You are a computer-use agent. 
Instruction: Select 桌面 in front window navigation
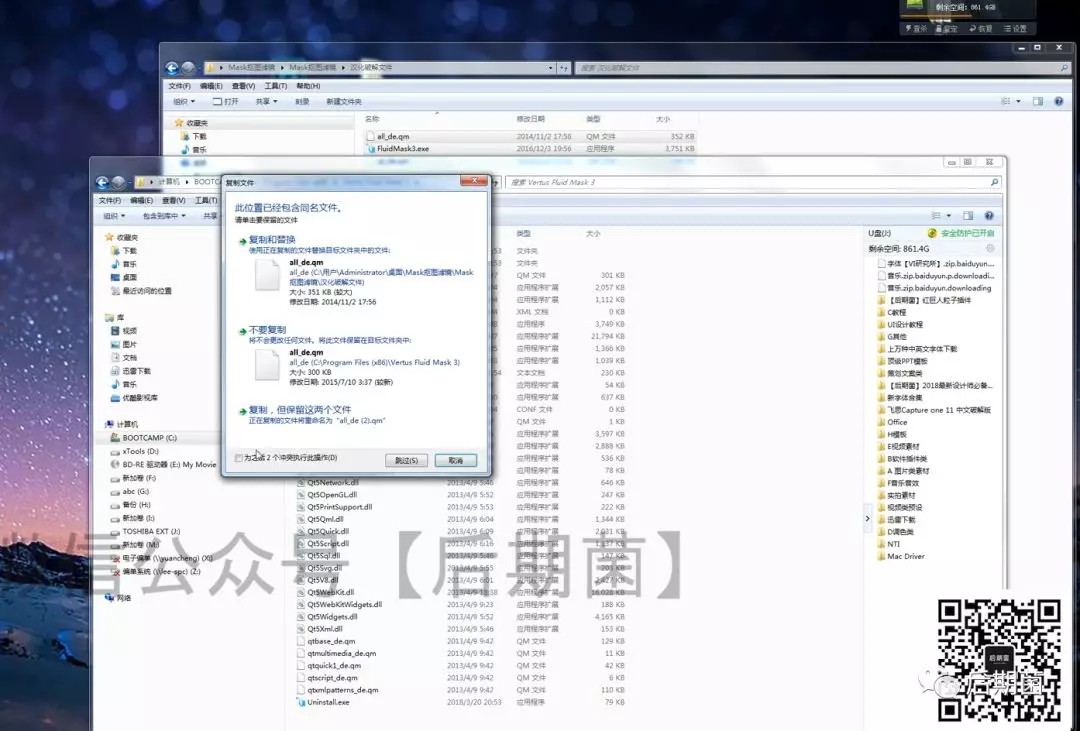click(x=129, y=277)
